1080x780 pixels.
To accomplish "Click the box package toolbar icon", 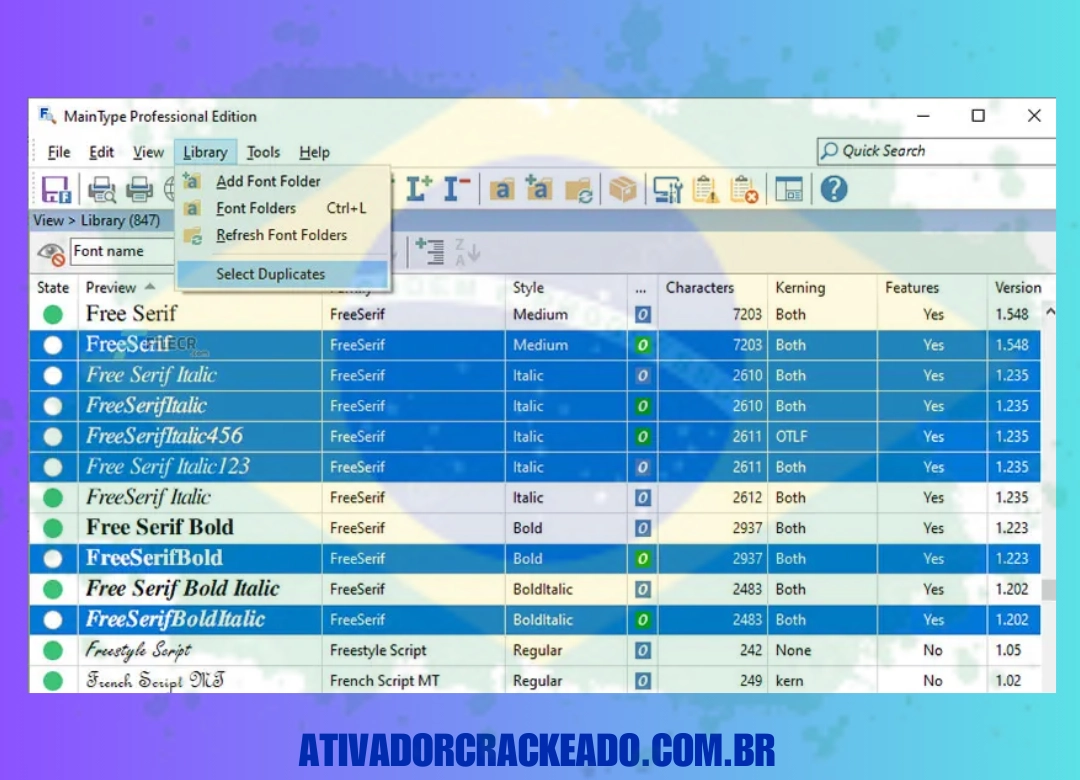I will click(623, 189).
